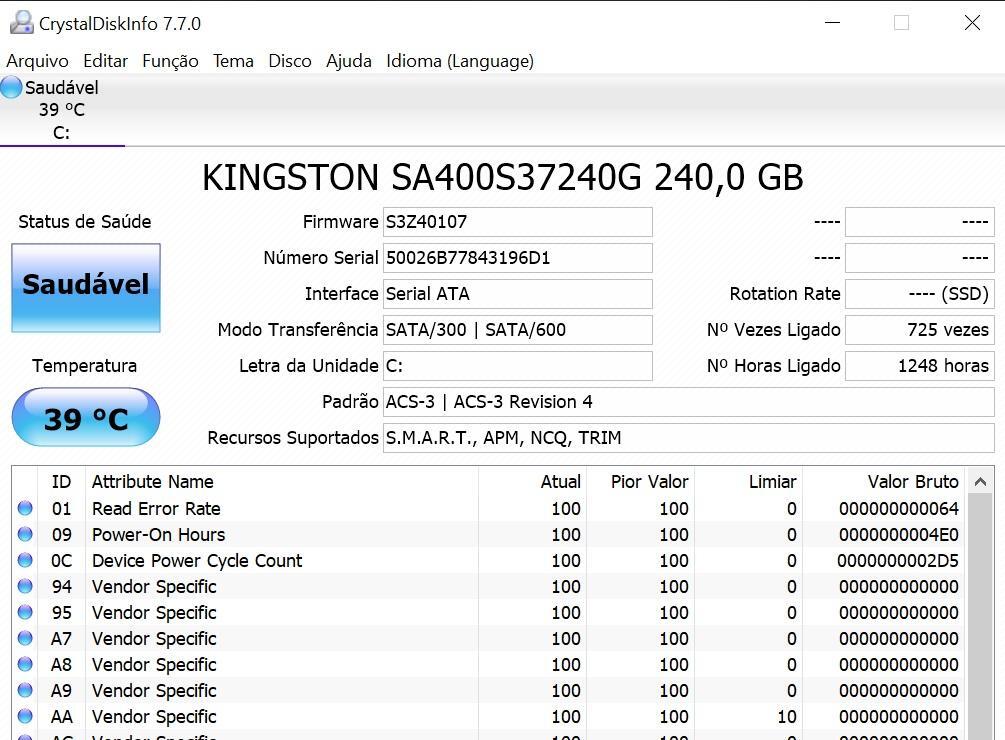Open the Função menu
Viewport: 1005px width, 740px height.
170,61
